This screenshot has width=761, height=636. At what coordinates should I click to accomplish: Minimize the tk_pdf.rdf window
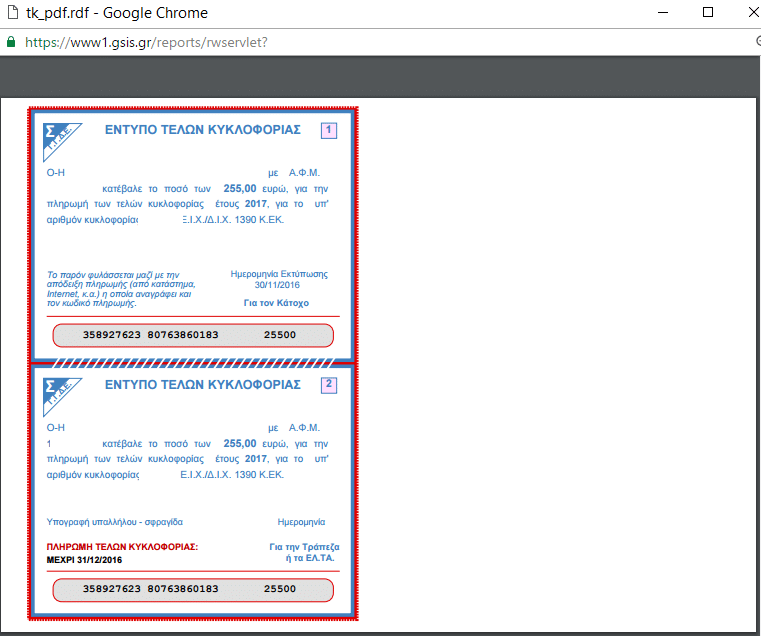(662, 13)
